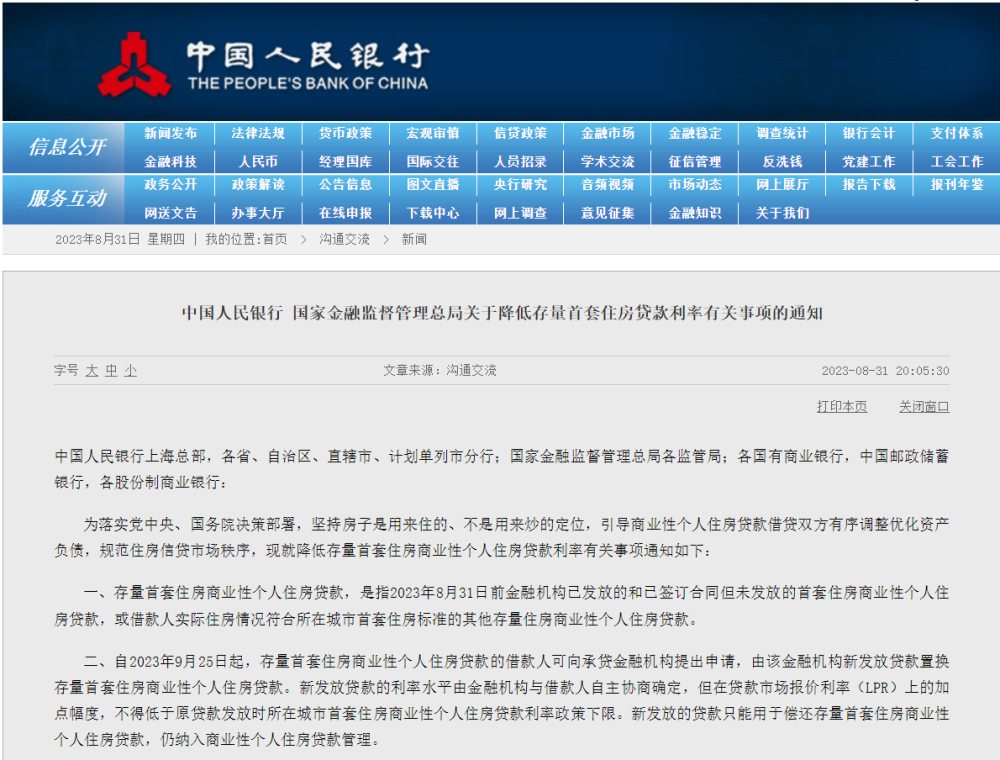Screen dimensions: 1000x760
Task: Open 意见征集 link
Action: (607, 213)
